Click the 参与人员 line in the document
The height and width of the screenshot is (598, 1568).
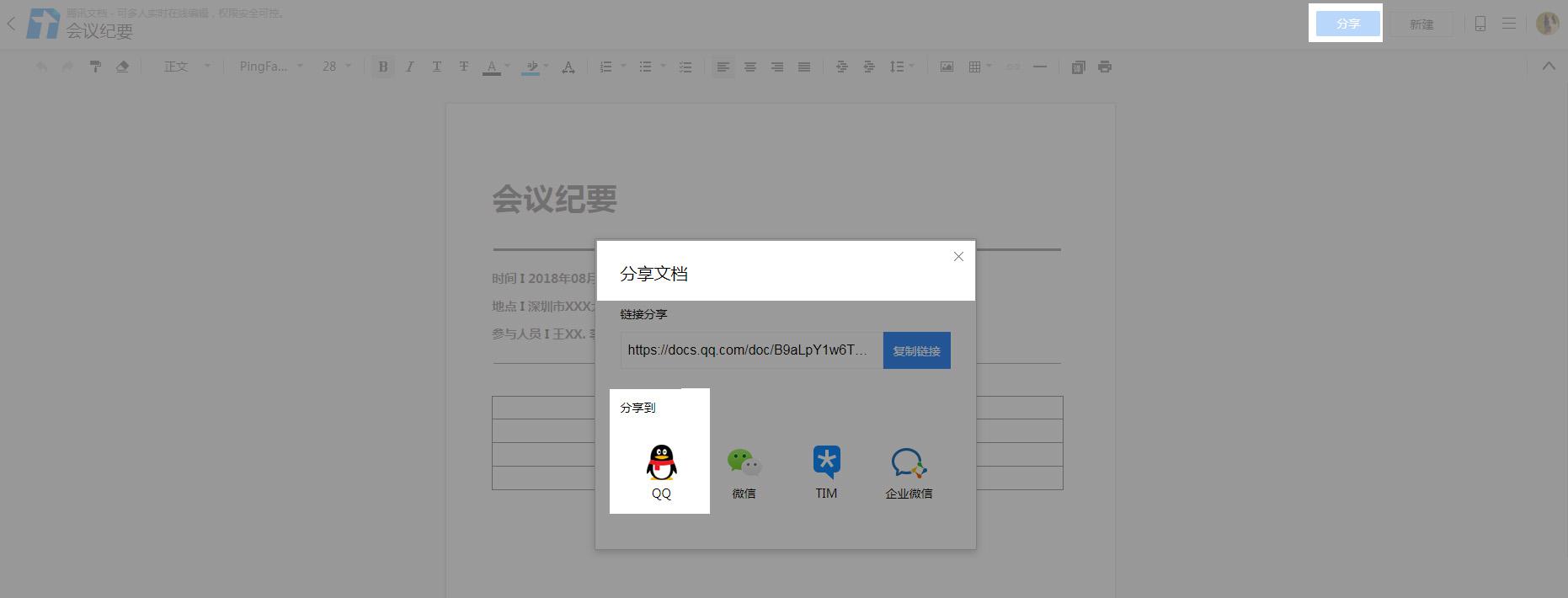(544, 334)
